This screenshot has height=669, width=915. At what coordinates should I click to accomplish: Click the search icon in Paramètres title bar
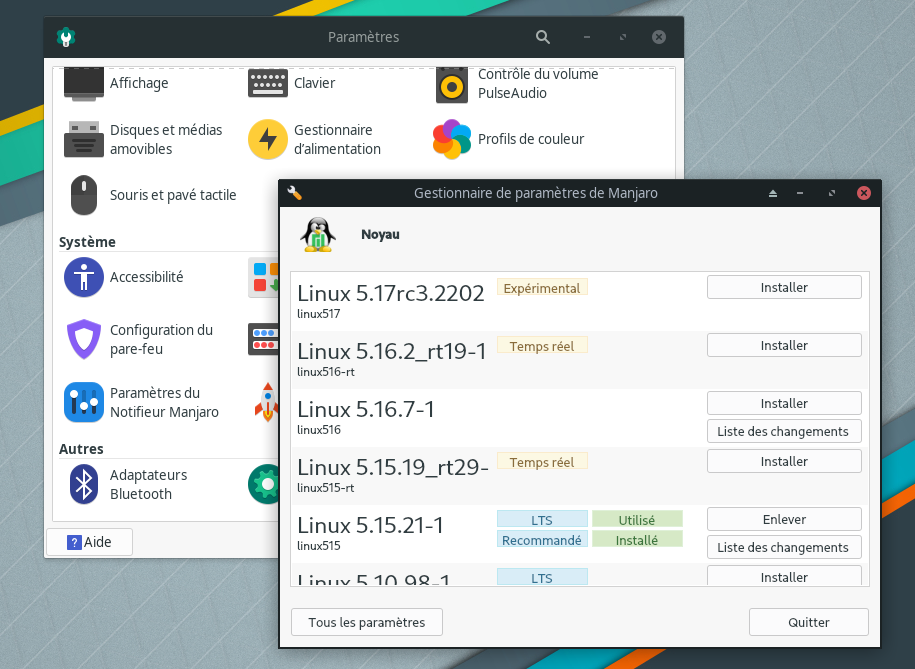[x=543, y=37]
